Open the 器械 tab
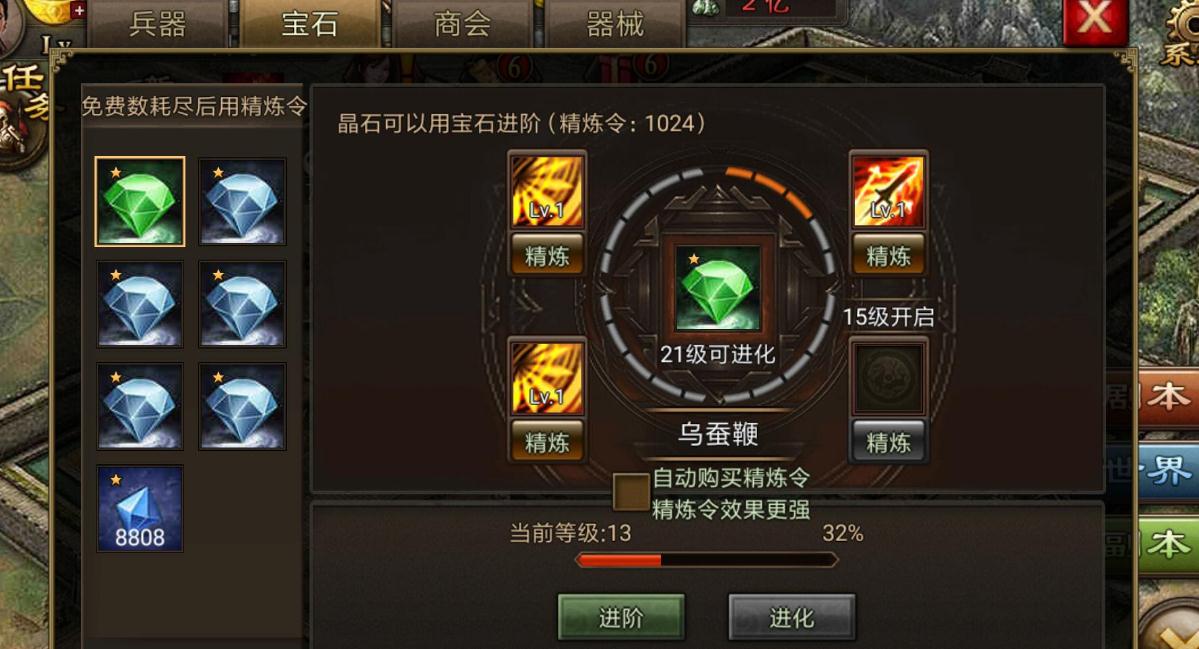Screen dimensions: 1199x649 coord(615,23)
